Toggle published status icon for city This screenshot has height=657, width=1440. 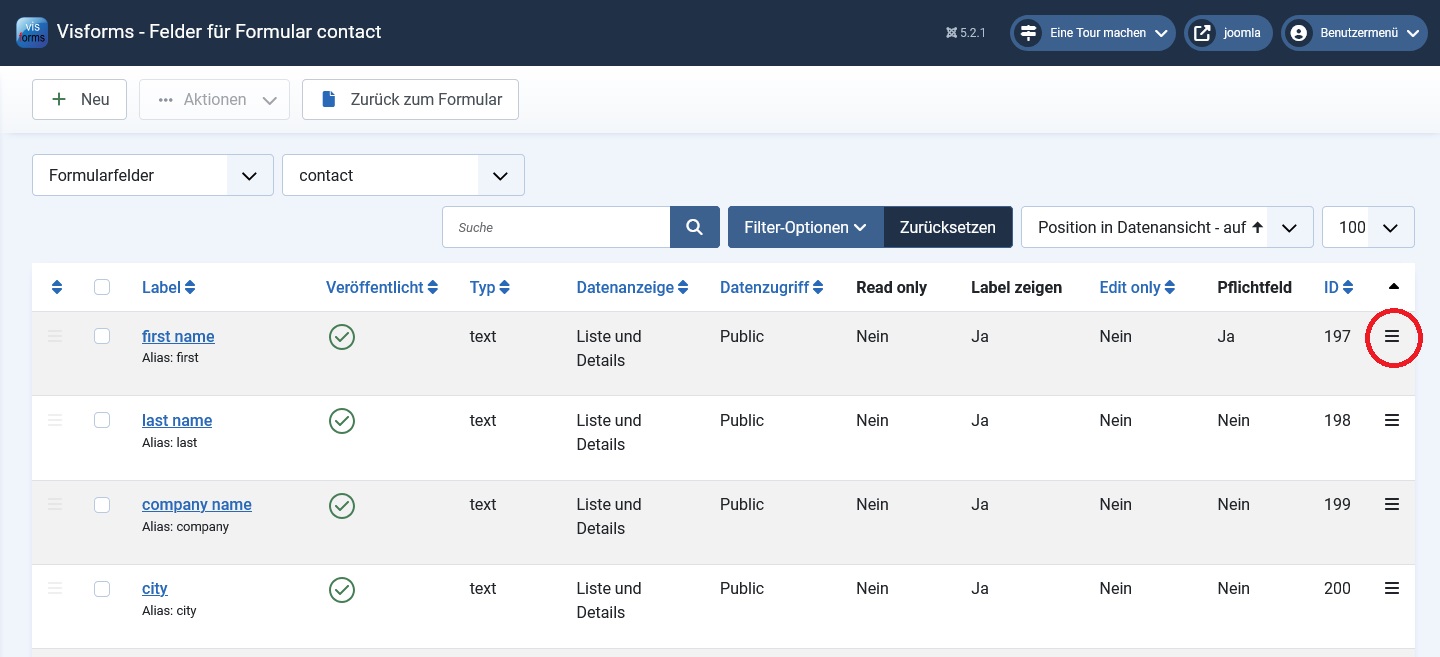(x=342, y=589)
